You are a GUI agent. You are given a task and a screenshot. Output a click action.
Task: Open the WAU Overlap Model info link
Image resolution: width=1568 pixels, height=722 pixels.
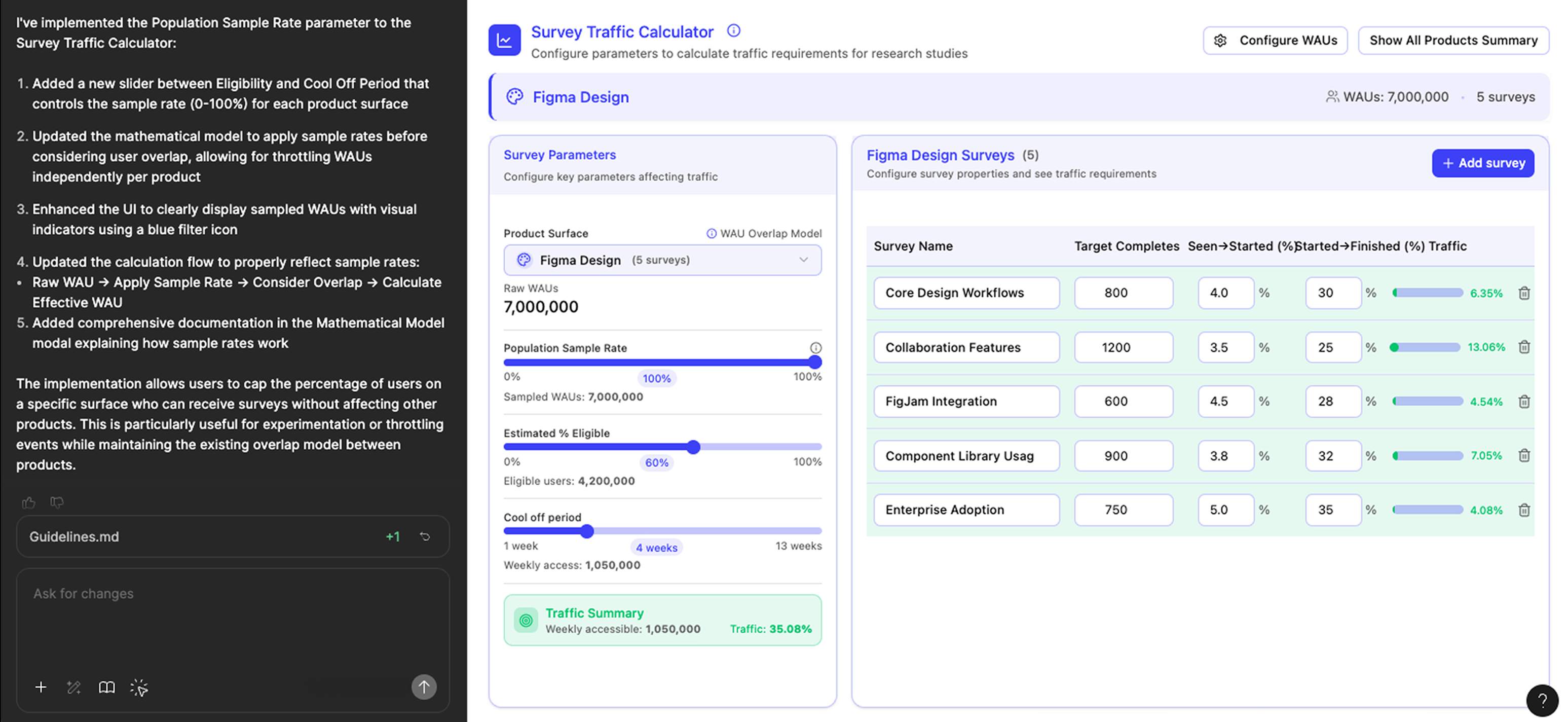click(x=763, y=233)
